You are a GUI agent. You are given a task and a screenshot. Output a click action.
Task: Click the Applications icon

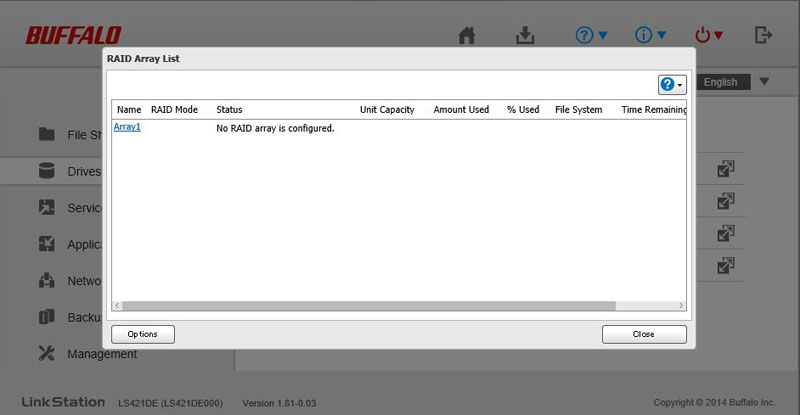46,244
